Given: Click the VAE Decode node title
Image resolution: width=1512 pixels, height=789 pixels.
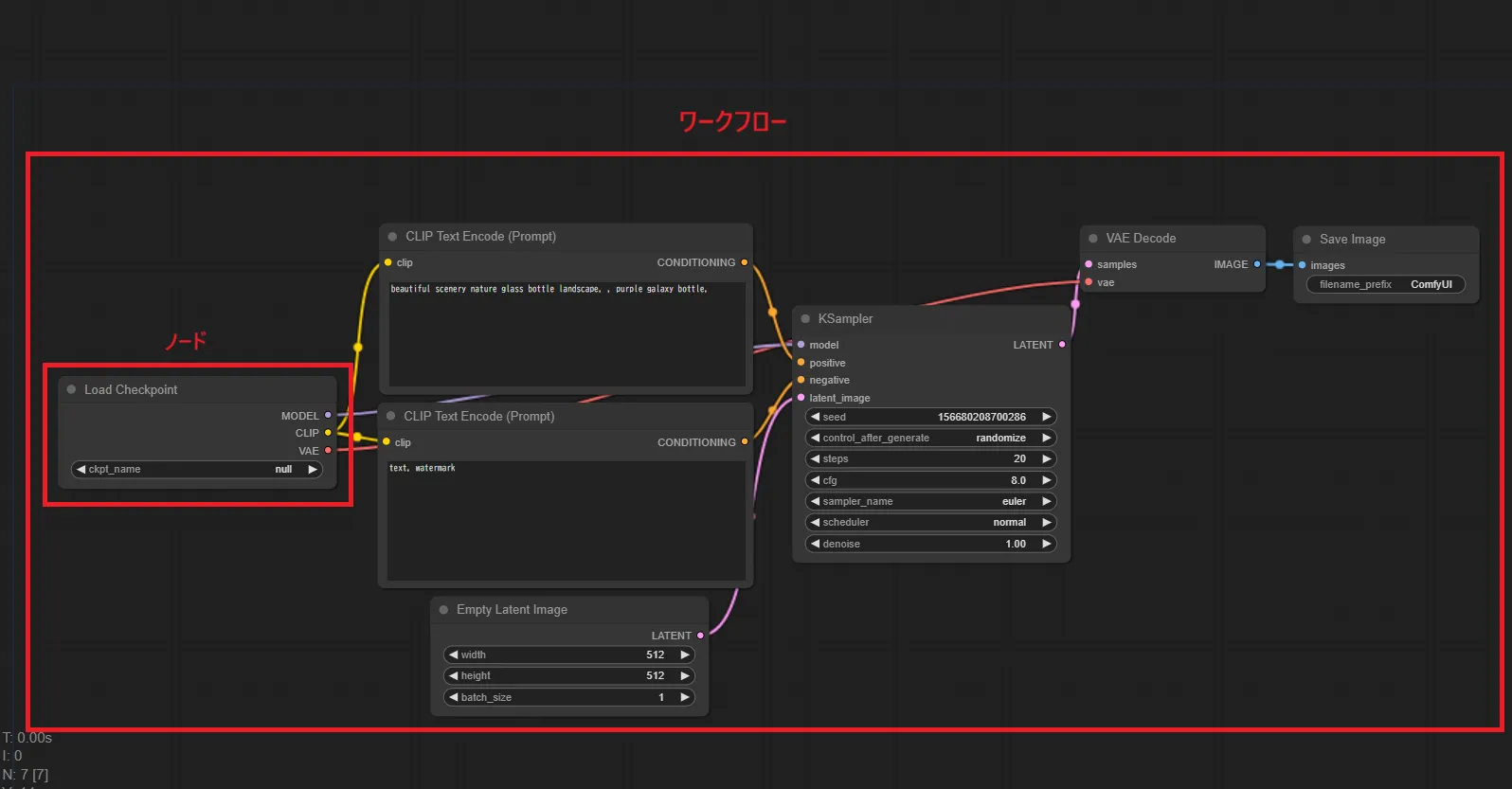Looking at the screenshot, I should point(1141,239).
